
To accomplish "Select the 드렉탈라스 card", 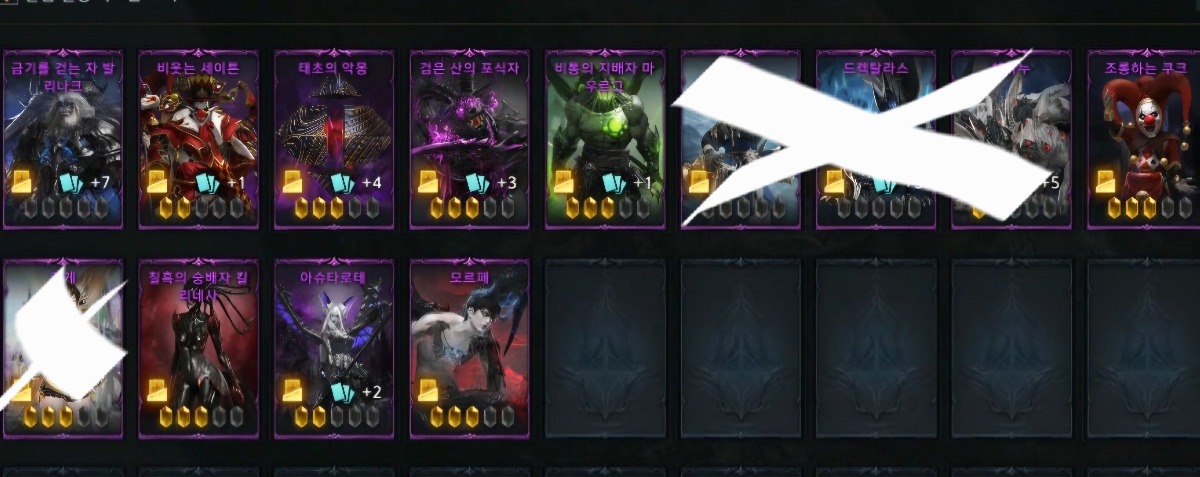I will coord(876,140).
